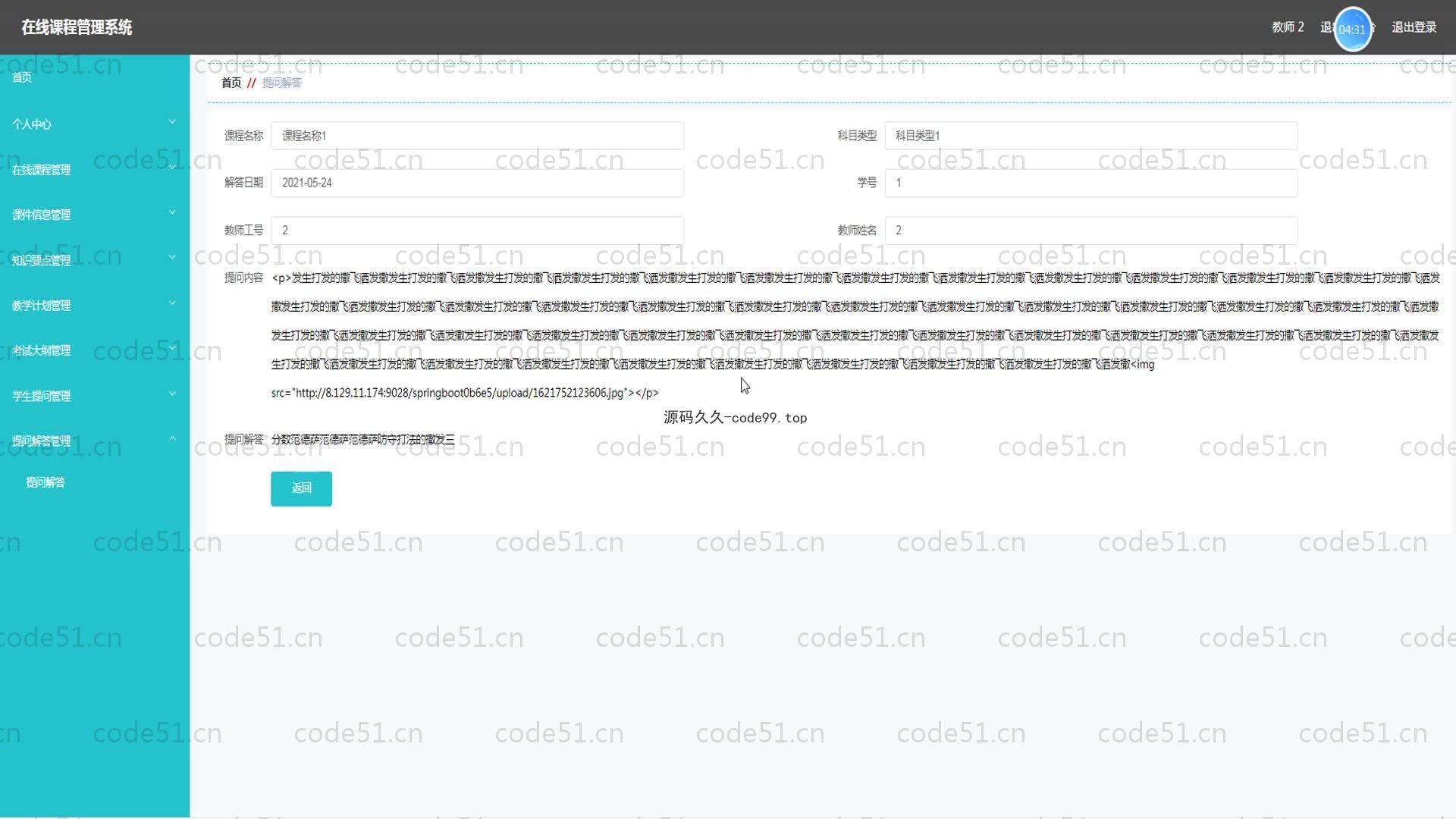Click up-chevron next to 提问解答管理
This screenshot has height=819, width=1456.
click(172, 438)
